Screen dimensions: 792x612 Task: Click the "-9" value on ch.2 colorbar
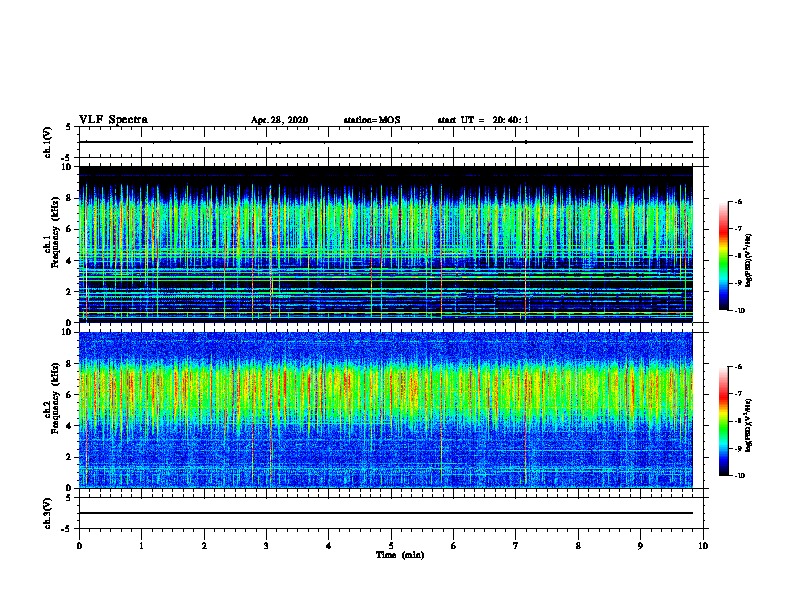738,448
